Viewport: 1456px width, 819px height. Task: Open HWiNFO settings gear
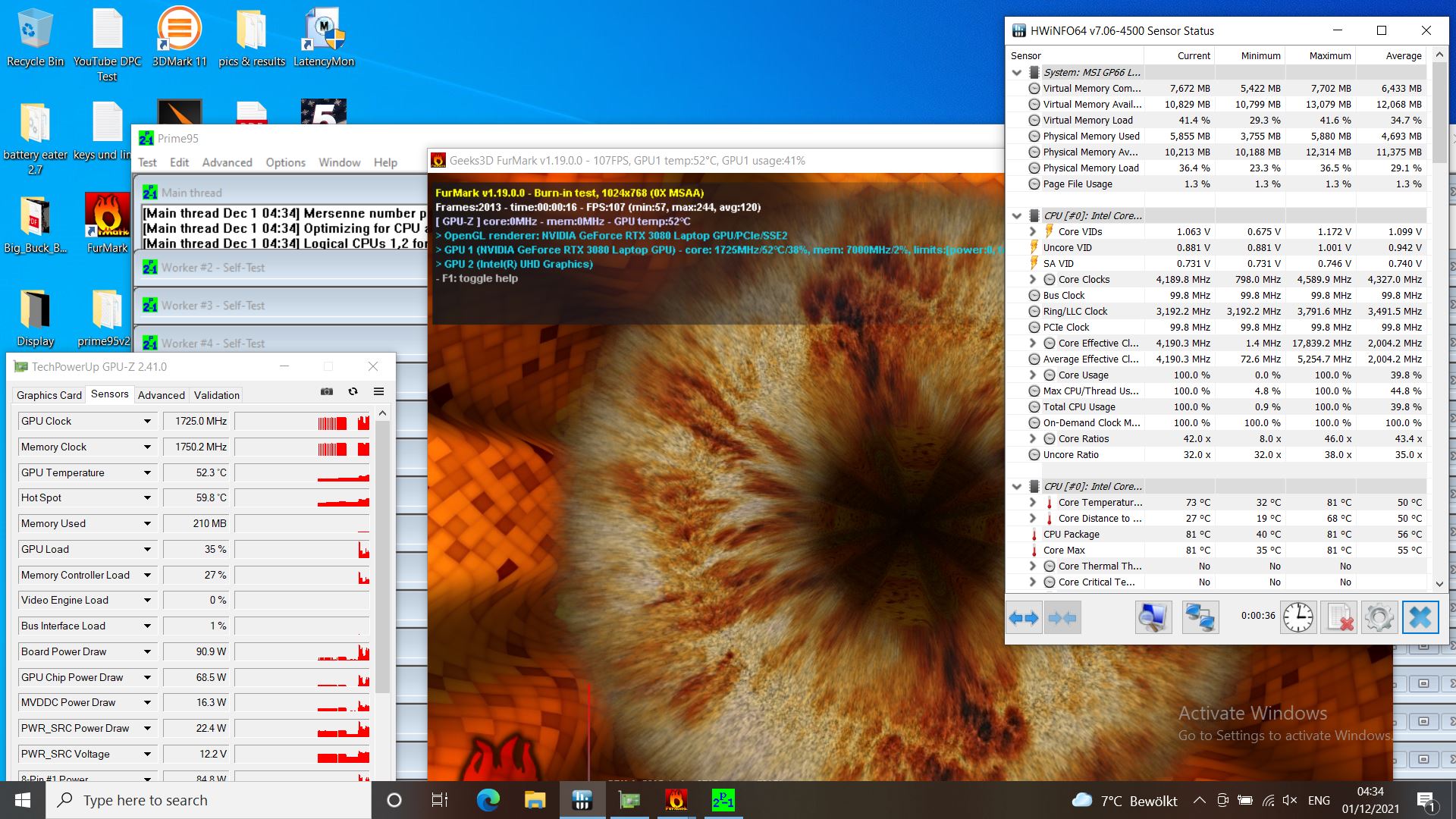coord(1379,617)
